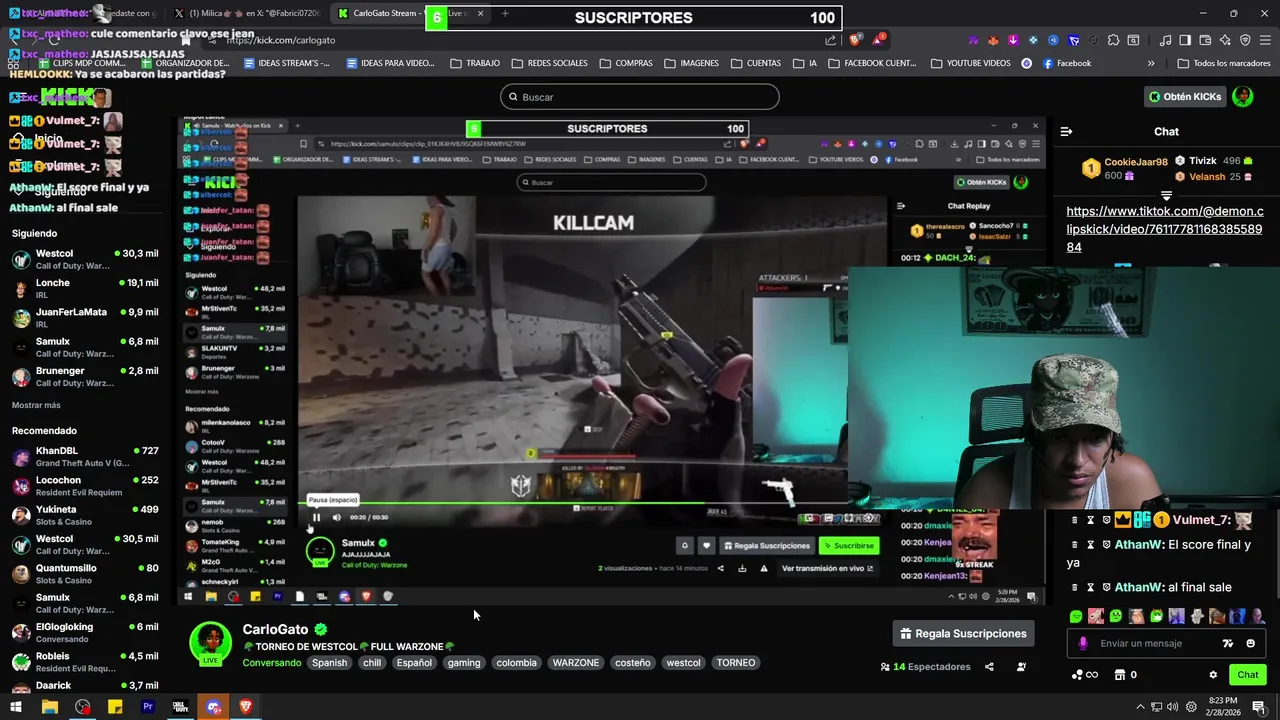Open Premiere Pro from the taskbar
Viewport: 1280px width, 720px height.
point(148,707)
